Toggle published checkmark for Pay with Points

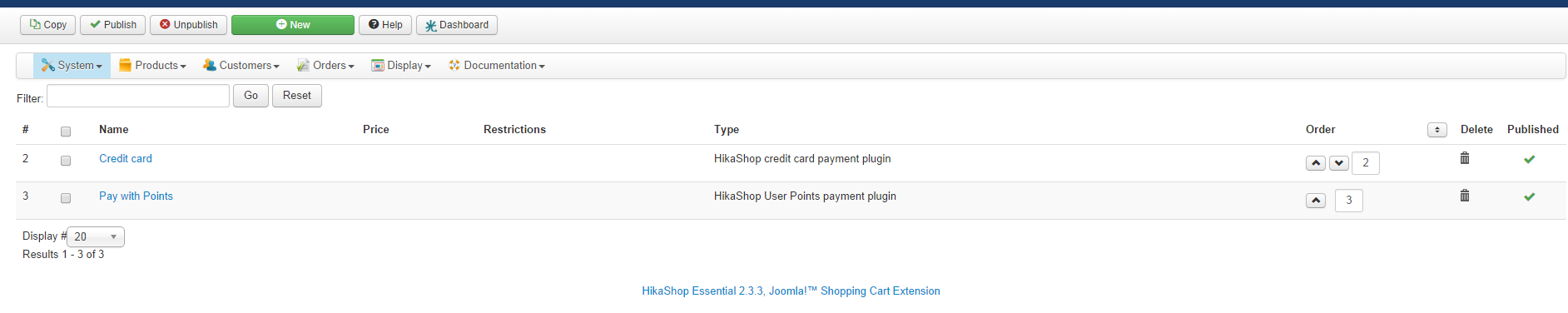(x=1529, y=196)
